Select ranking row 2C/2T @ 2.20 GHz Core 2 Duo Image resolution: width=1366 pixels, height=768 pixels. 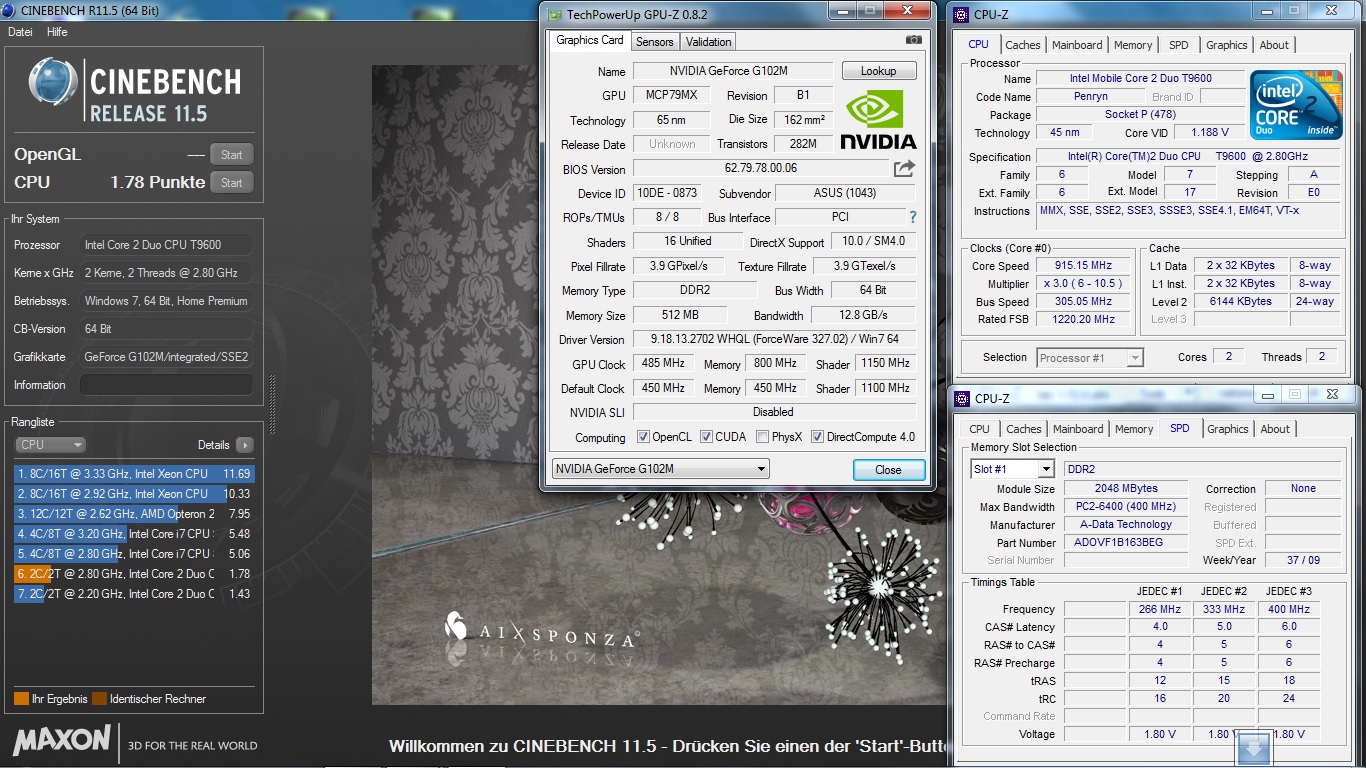pyautogui.click(x=134, y=594)
